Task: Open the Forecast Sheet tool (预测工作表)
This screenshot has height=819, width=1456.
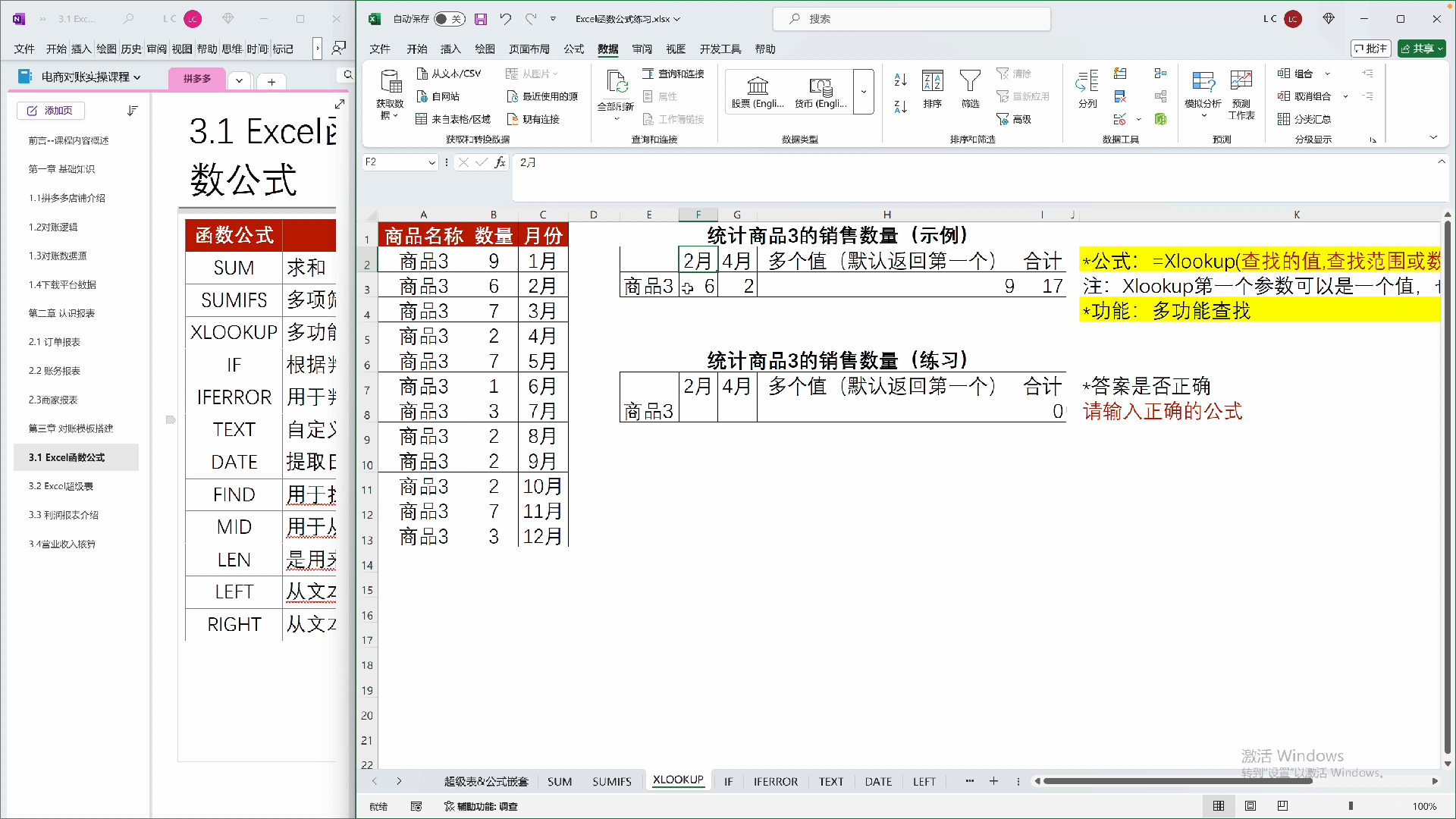Action: point(1241,96)
